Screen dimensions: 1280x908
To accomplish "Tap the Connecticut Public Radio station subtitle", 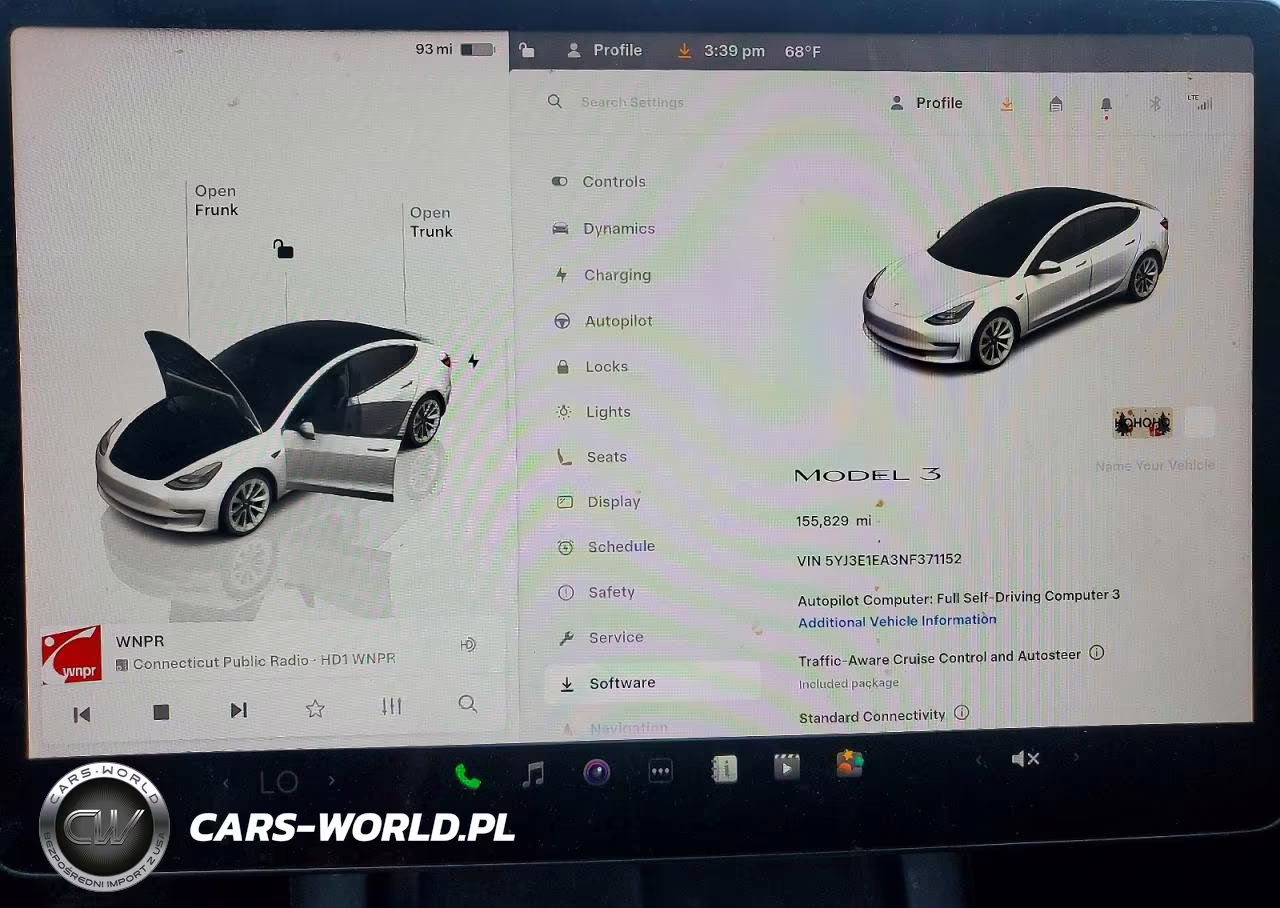I will point(264,662).
